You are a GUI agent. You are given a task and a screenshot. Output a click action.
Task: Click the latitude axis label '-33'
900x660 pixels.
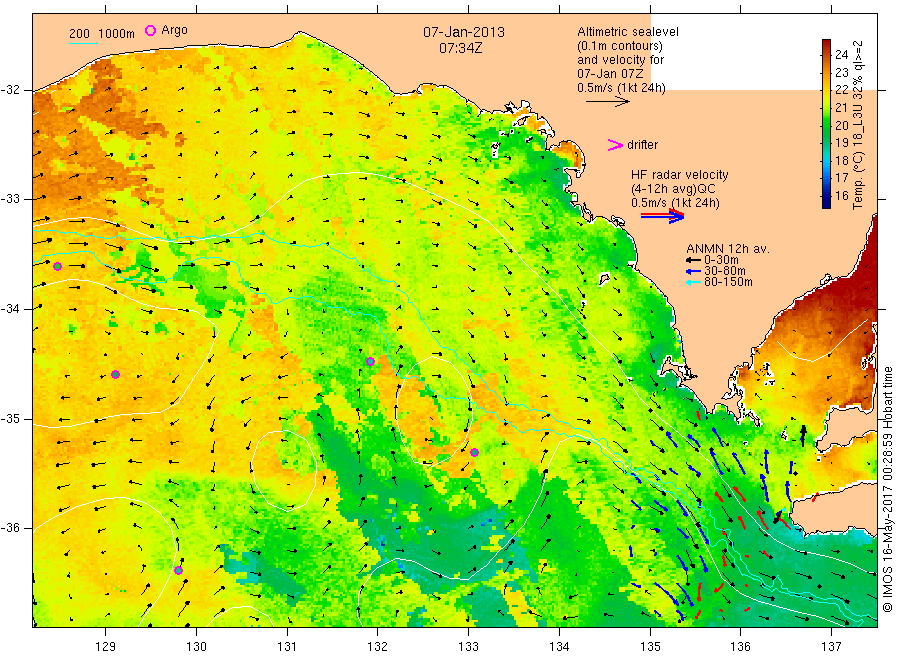(x=10, y=199)
